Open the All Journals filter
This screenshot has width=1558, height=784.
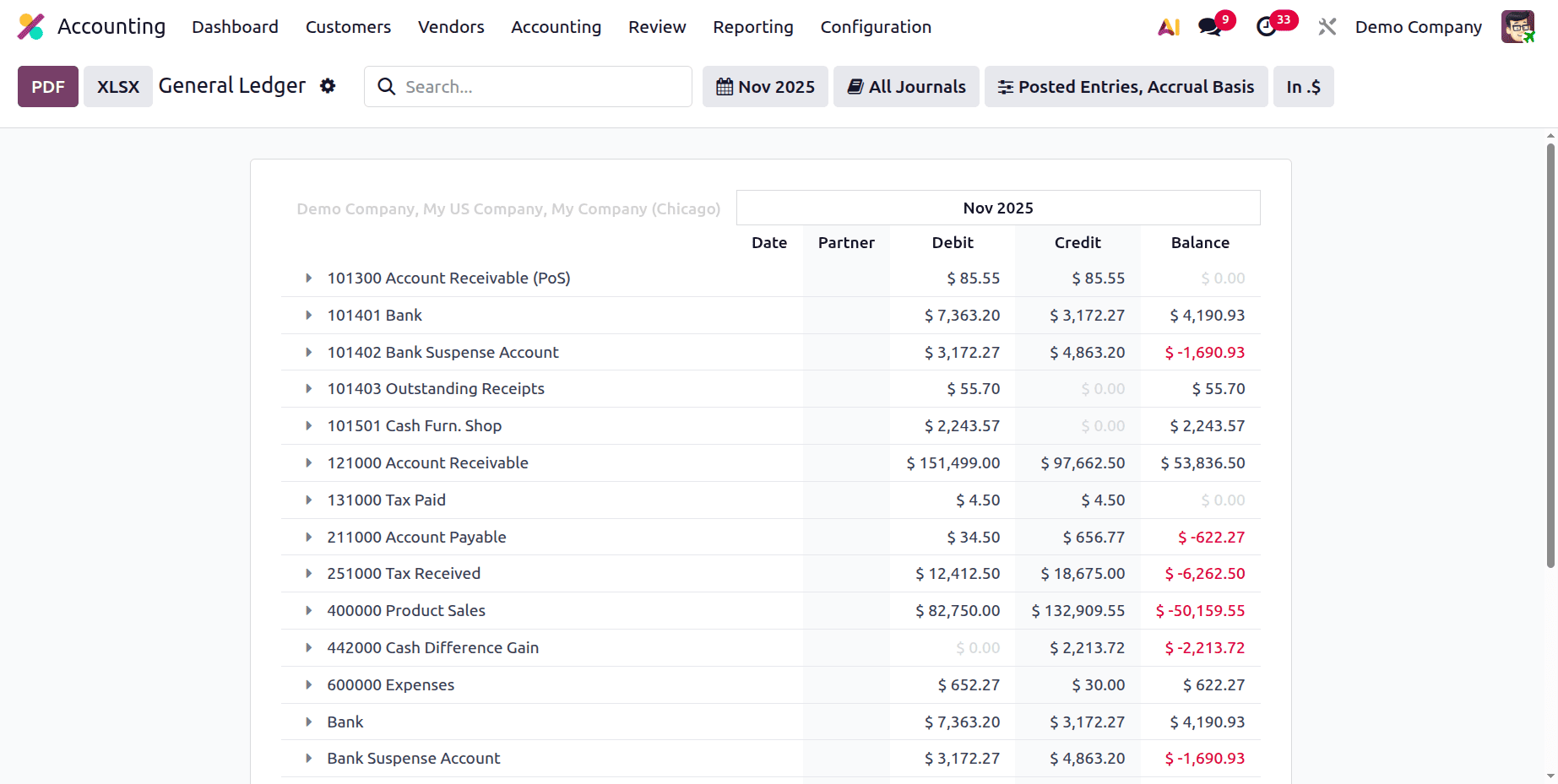[906, 87]
